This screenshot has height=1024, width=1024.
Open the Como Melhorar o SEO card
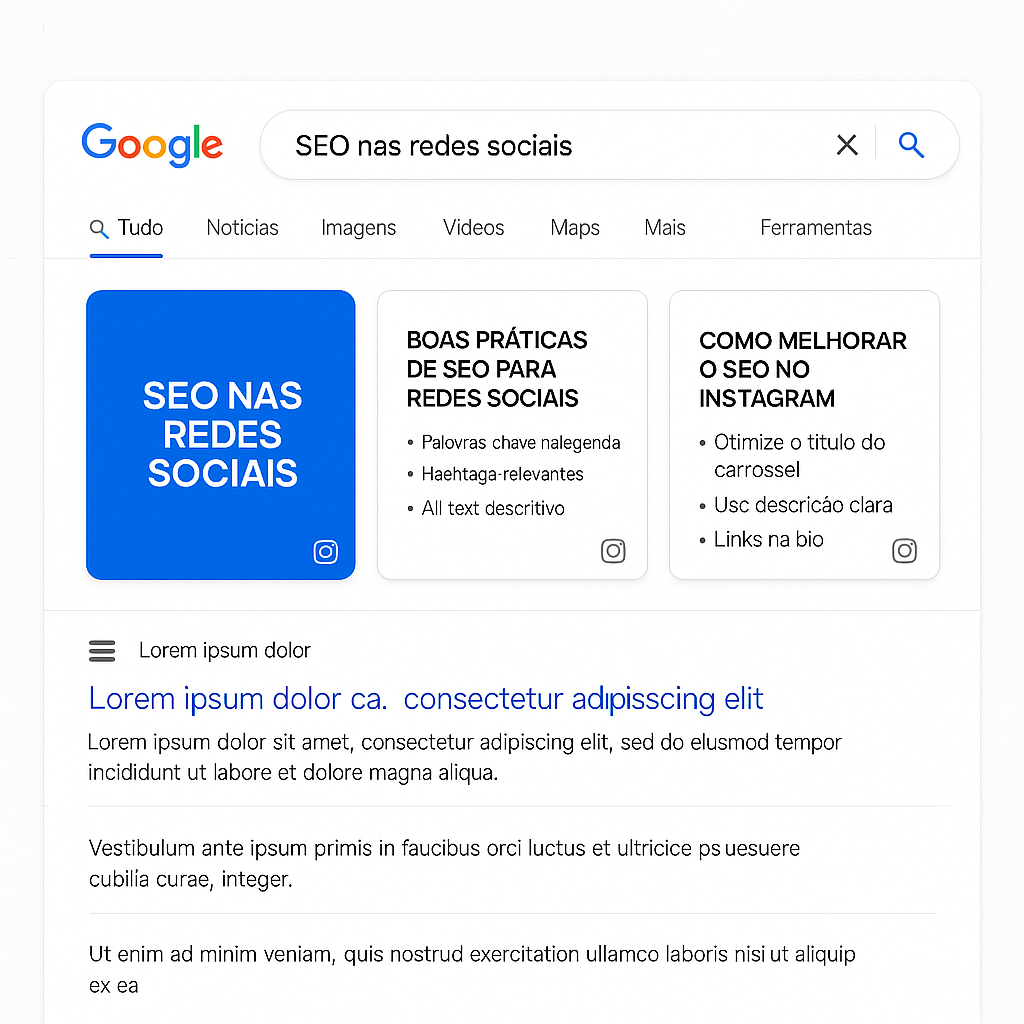[x=805, y=435]
